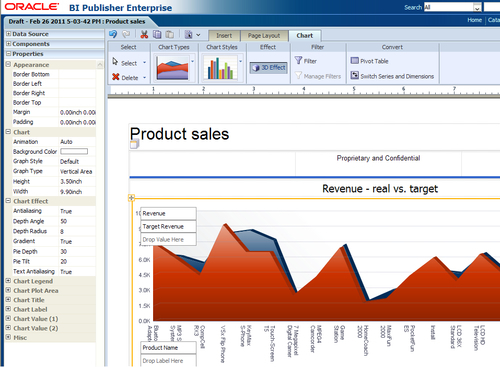Click the Margin property value
This screenshot has width=500, height=367.
pos(78,112)
